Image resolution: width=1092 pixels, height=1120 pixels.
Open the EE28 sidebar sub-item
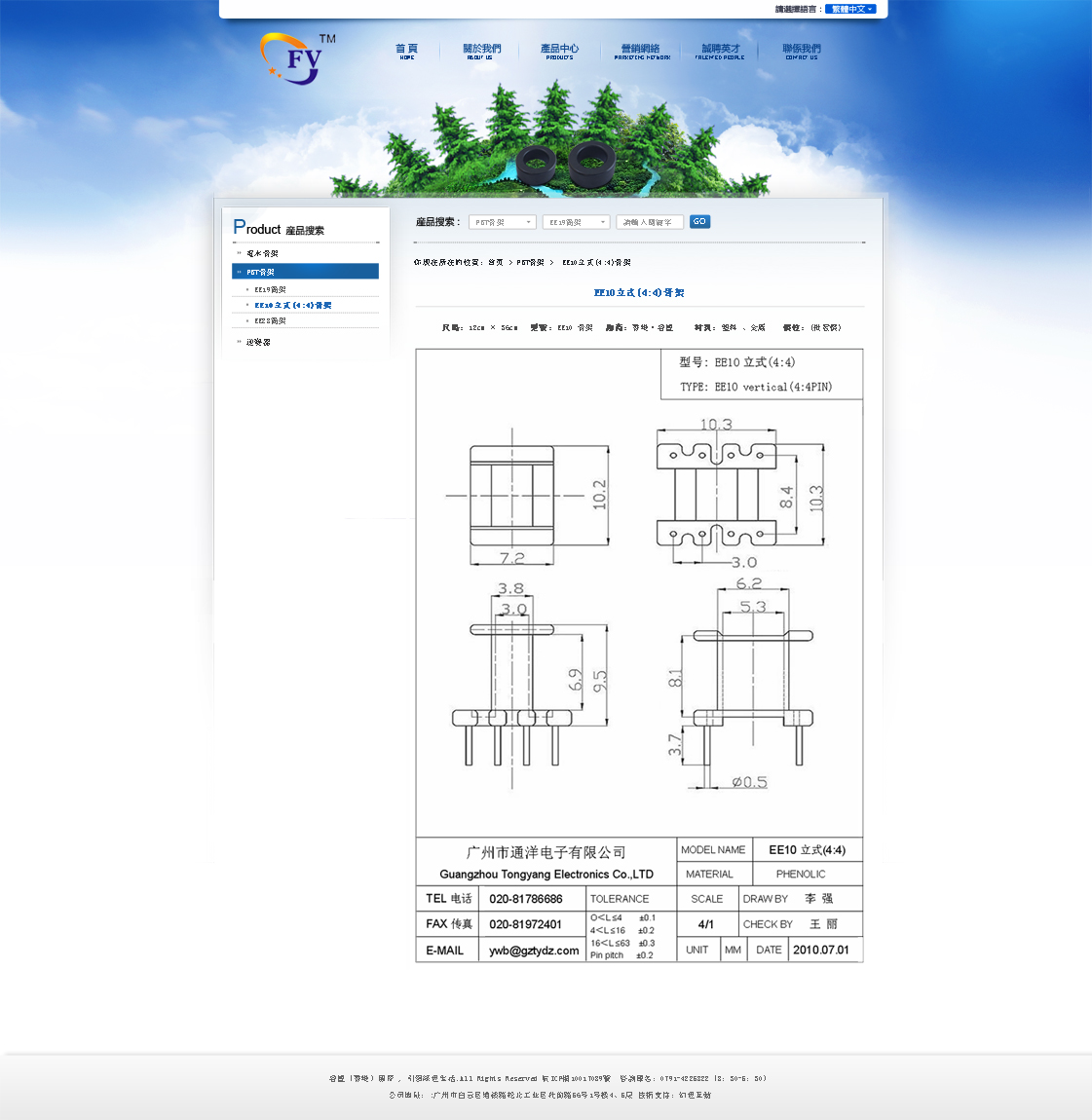click(x=270, y=320)
